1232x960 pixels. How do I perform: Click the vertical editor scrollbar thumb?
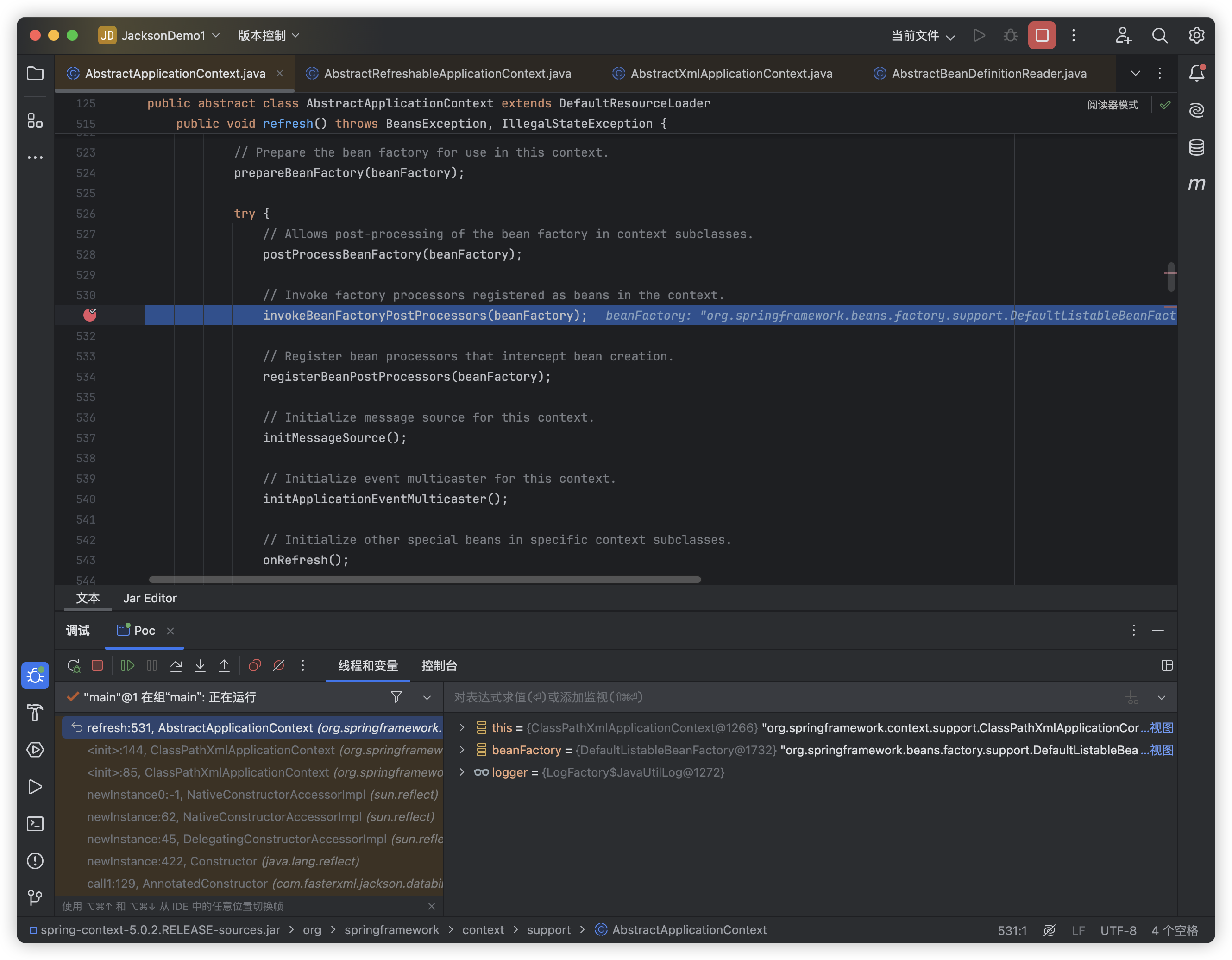pos(1171,277)
